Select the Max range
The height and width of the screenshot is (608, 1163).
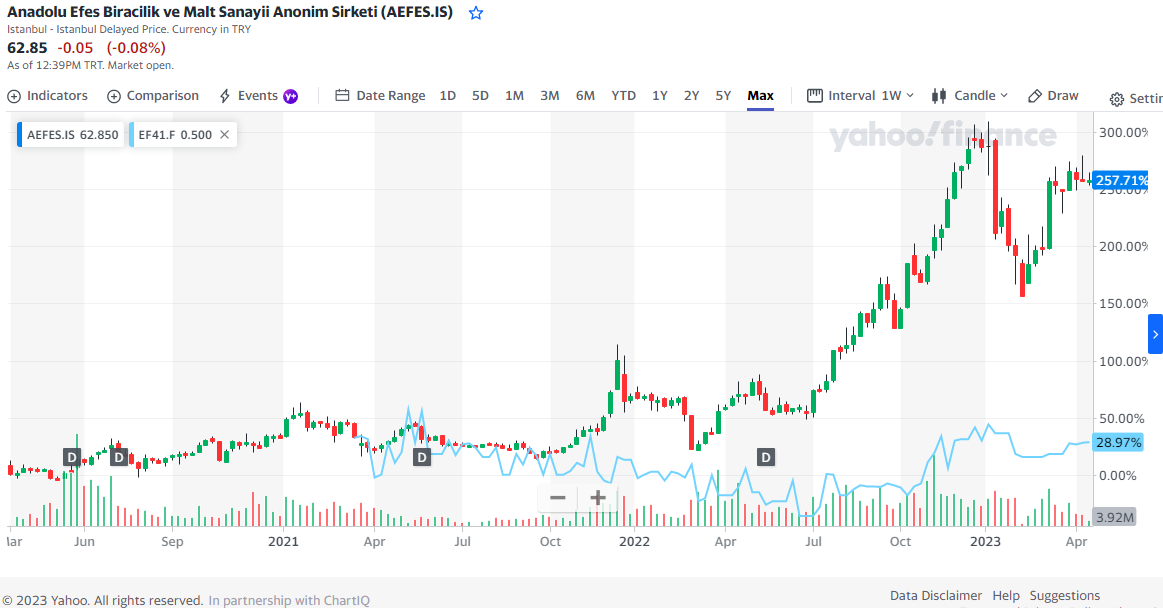pyautogui.click(x=760, y=96)
